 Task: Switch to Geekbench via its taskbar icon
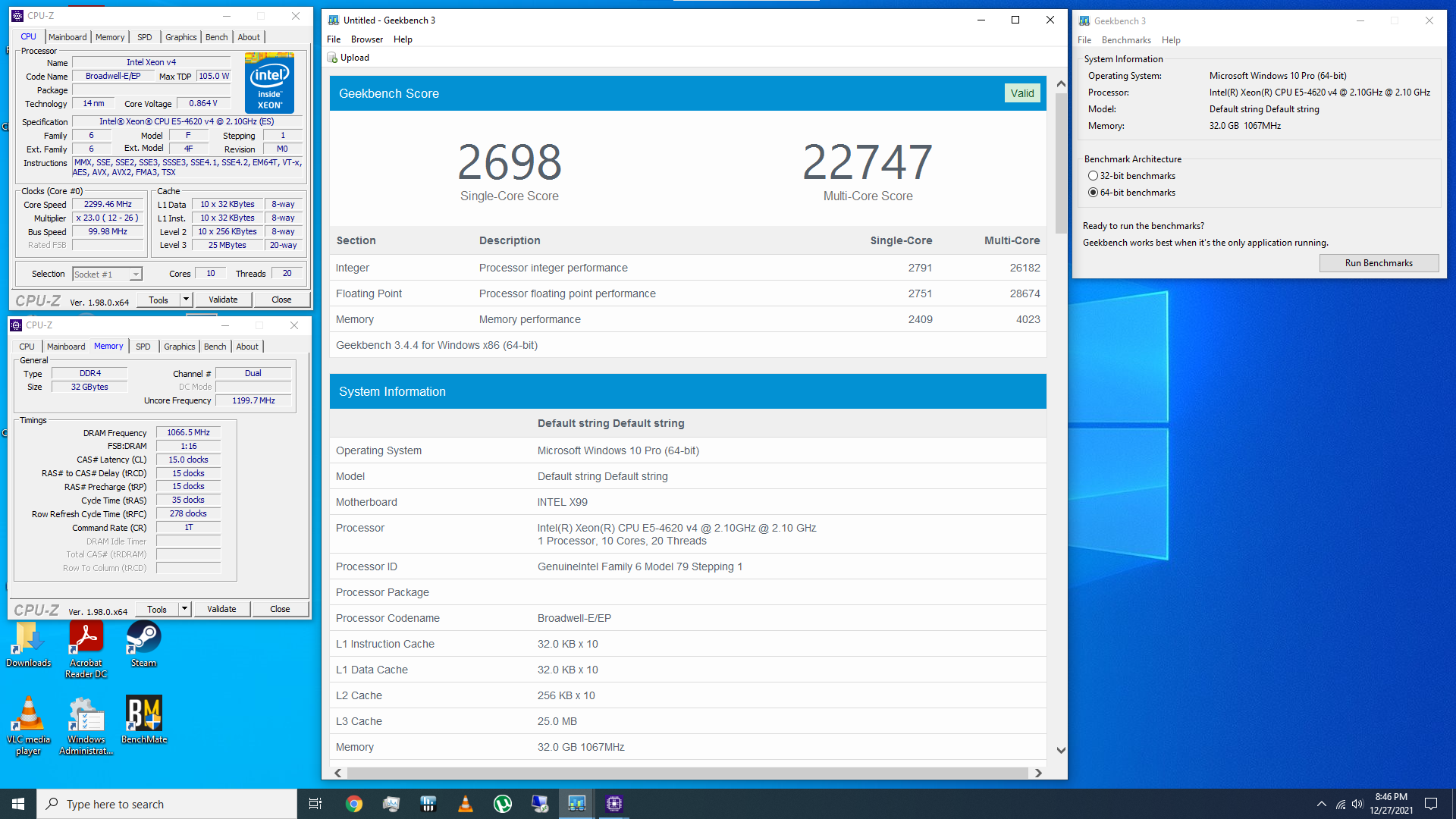tap(577, 804)
